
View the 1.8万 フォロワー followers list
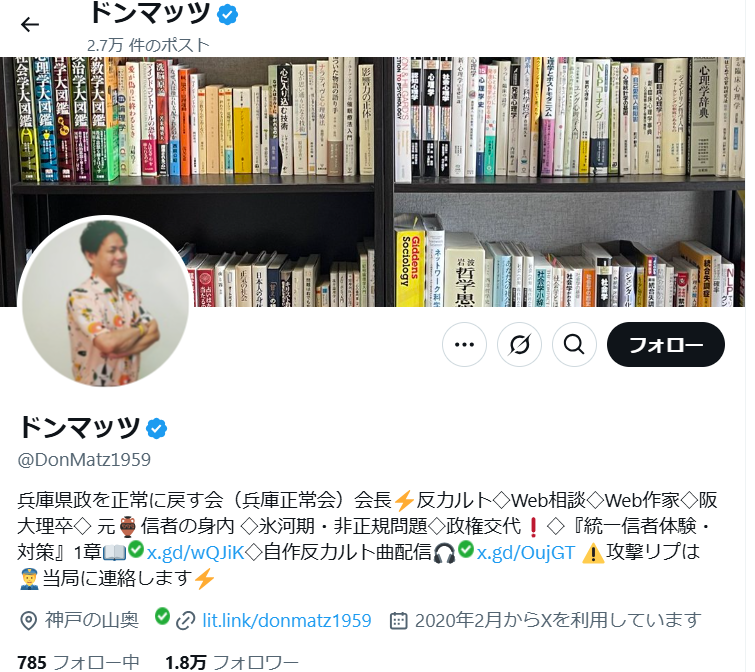click(x=232, y=662)
